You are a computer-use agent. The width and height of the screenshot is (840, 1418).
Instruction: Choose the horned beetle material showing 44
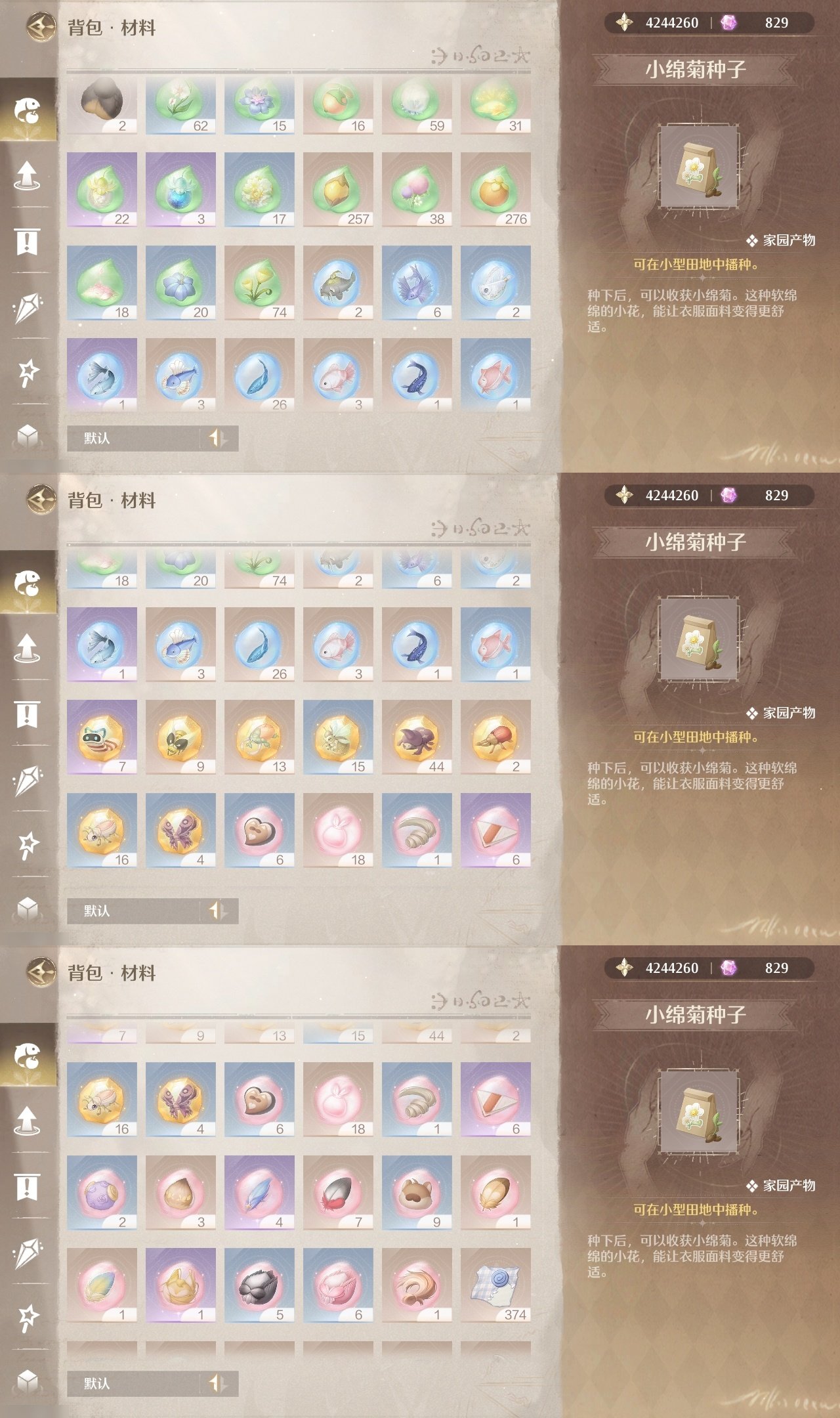click(417, 737)
